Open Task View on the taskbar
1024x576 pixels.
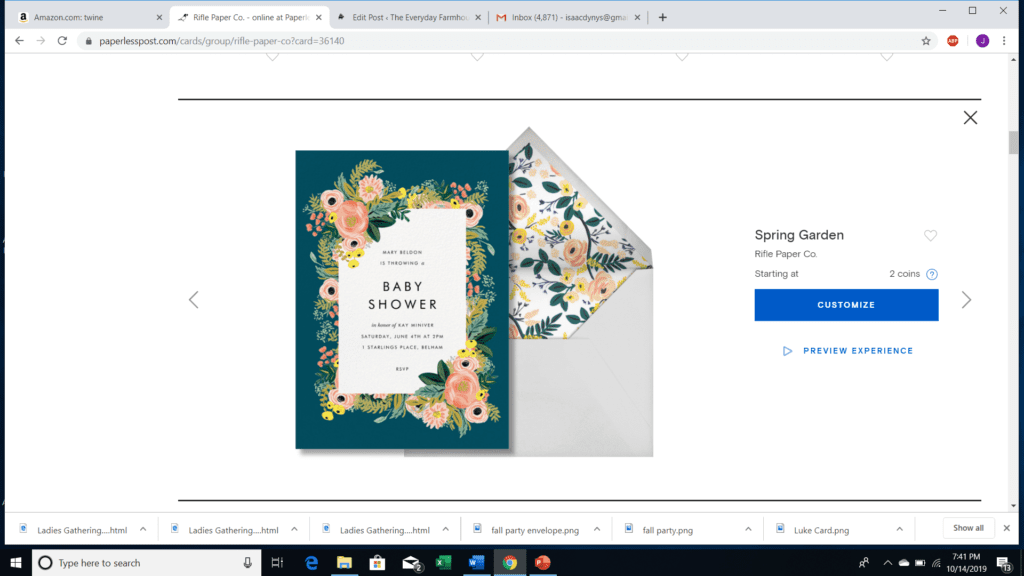tap(277, 562)
